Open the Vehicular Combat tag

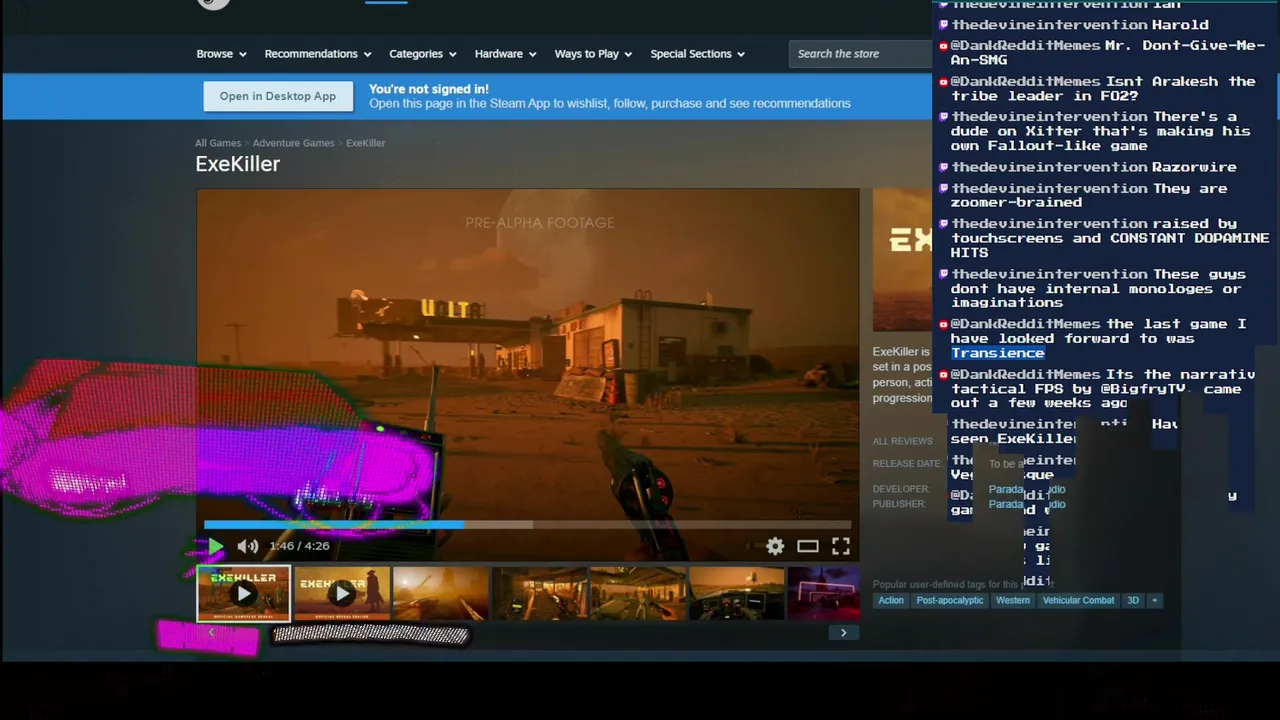coord(1078,600)
